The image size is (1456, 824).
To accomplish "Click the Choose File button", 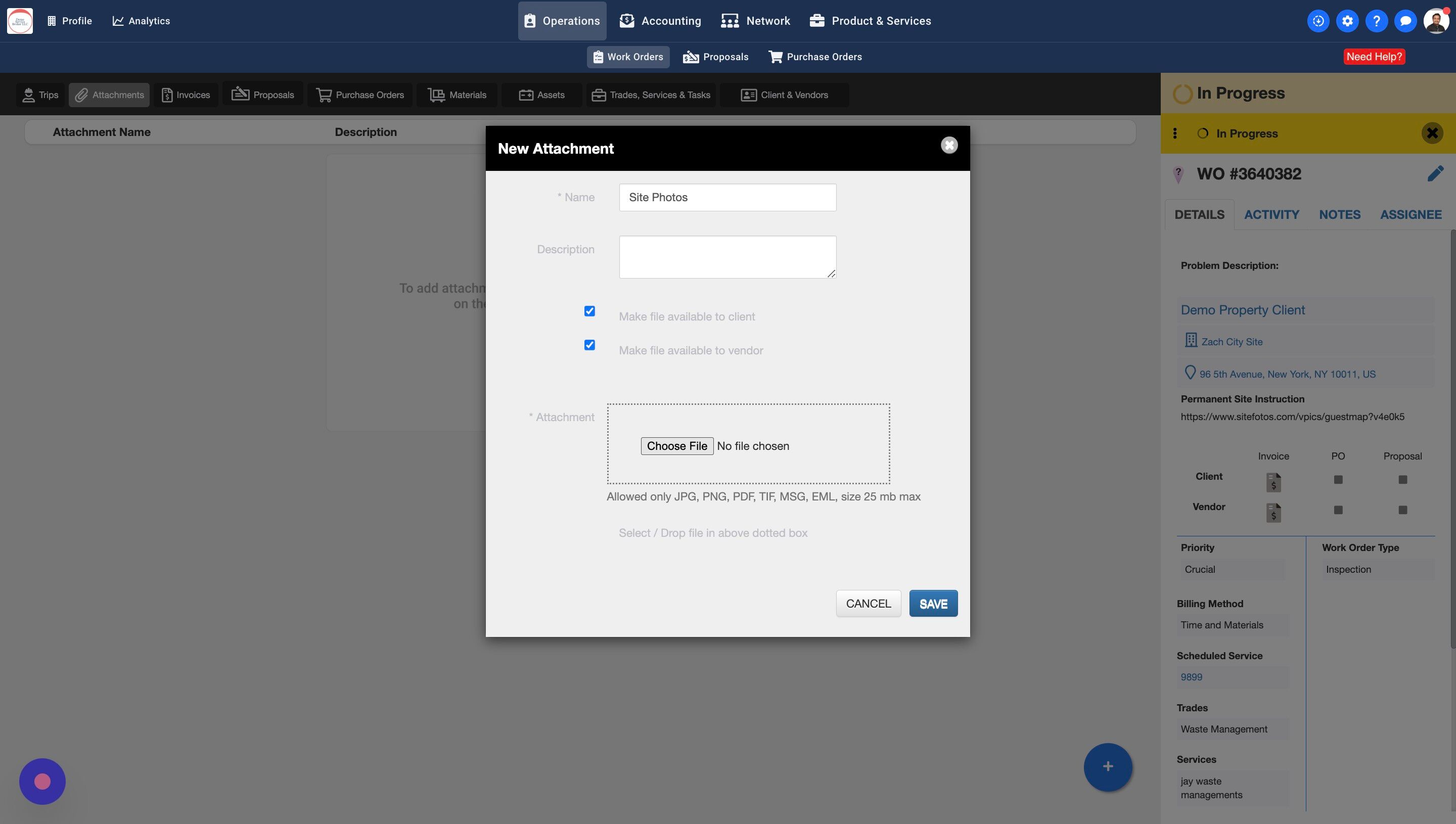I will pyautogui.click(x=676, y=446).
